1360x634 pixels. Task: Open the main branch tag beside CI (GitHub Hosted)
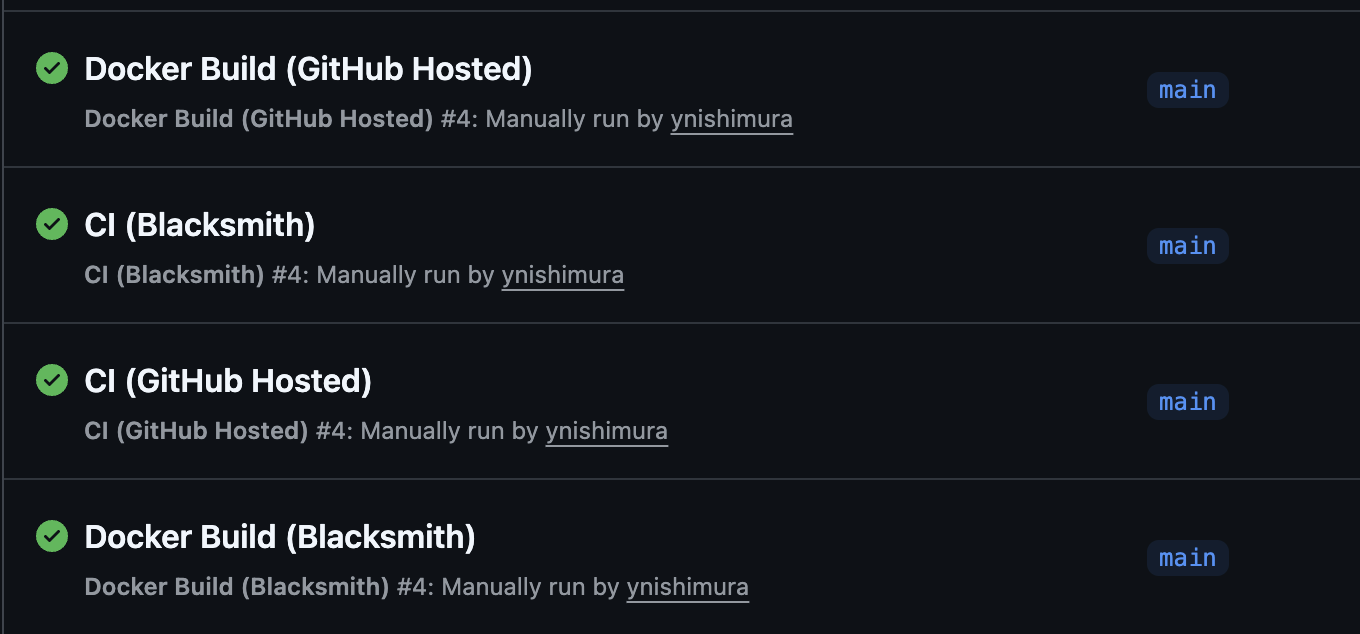coord(1187,402)
